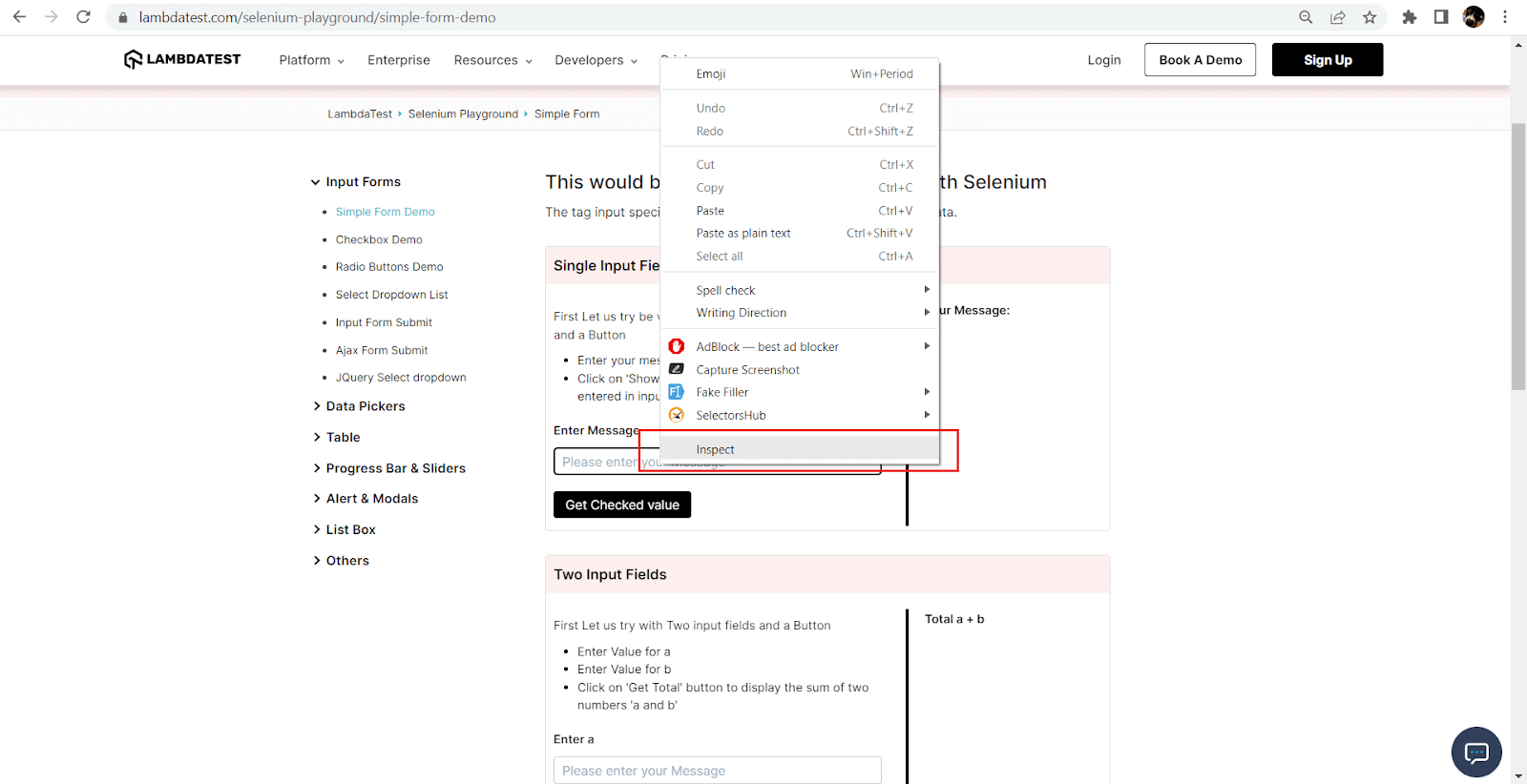Open Simple Form Demo link
The image size is (1527, 784).
(x=385, y=212)
